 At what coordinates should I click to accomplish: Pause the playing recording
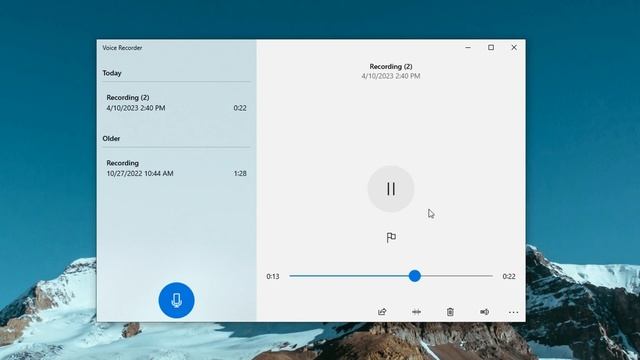coord(391,189)
